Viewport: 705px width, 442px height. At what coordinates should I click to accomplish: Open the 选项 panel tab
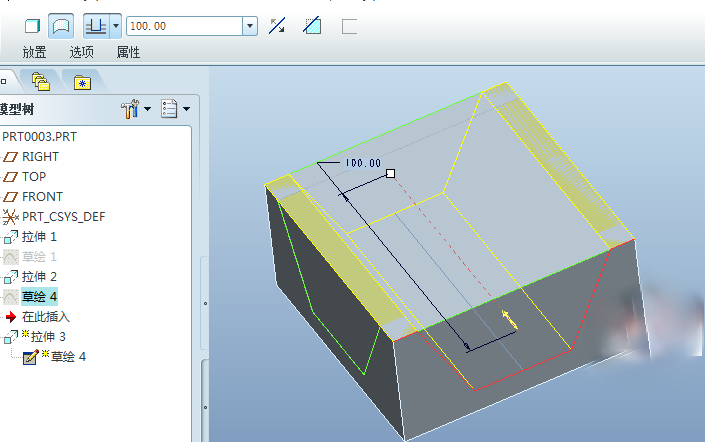(x=82, y=52)
